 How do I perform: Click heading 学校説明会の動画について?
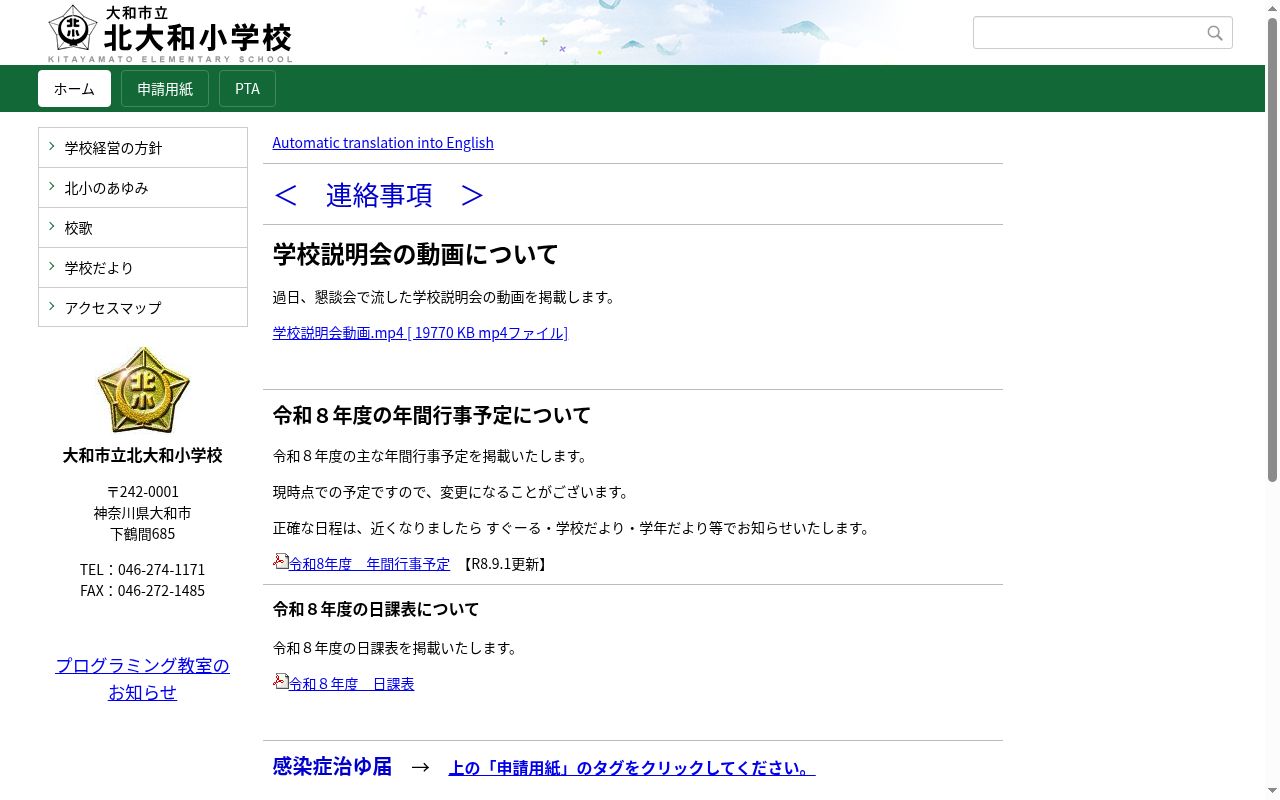415,254
